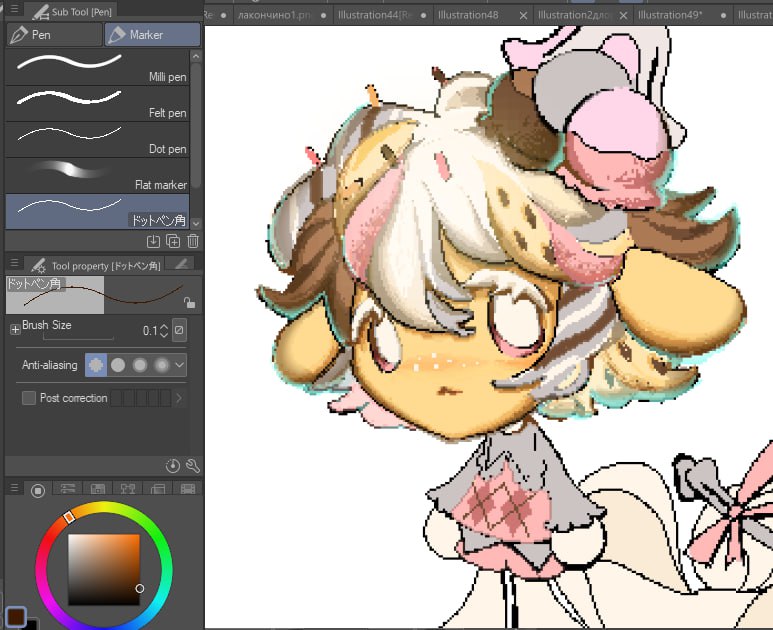
Task: Toggle the lock icon on stroke preview
Action: tap(188, 301)
